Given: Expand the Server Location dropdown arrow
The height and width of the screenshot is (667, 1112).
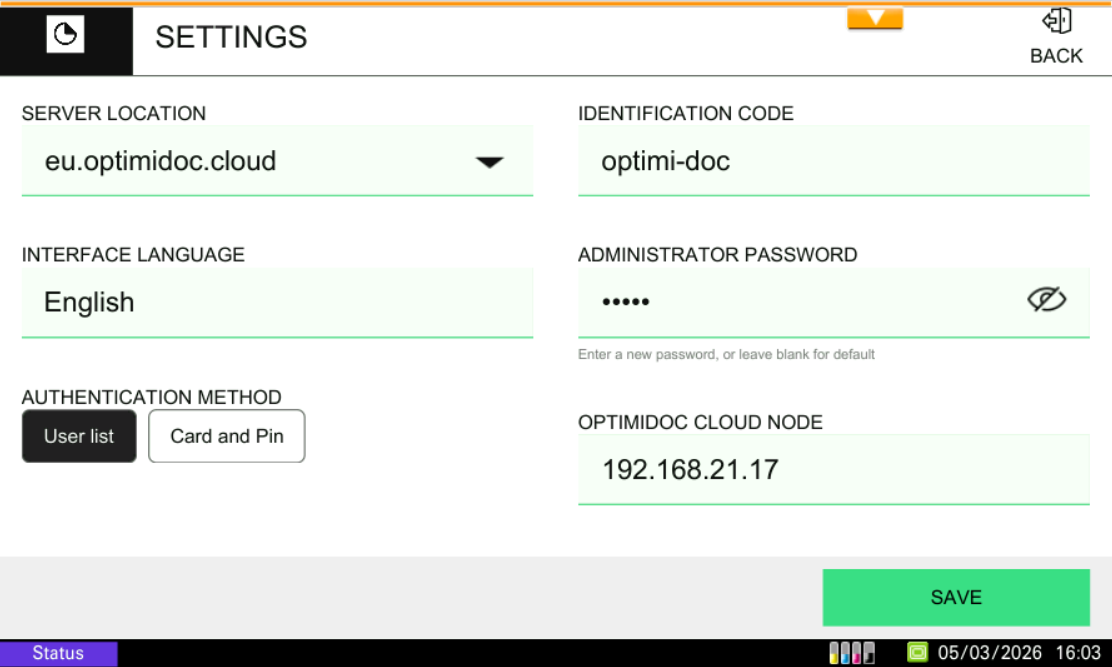Looking at the screenshot, I should [x=489, y=162].
